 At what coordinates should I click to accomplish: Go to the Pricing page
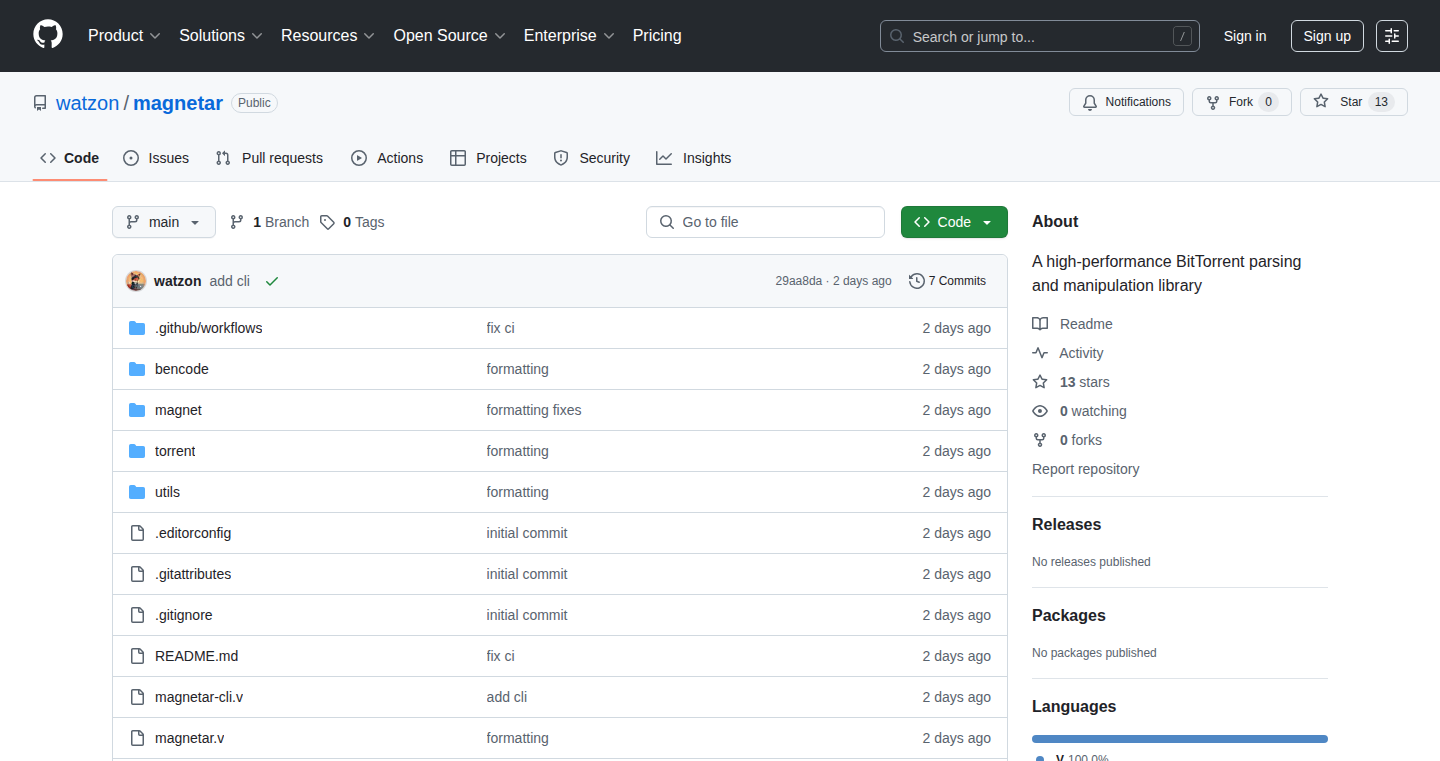[x=657, y=35]
